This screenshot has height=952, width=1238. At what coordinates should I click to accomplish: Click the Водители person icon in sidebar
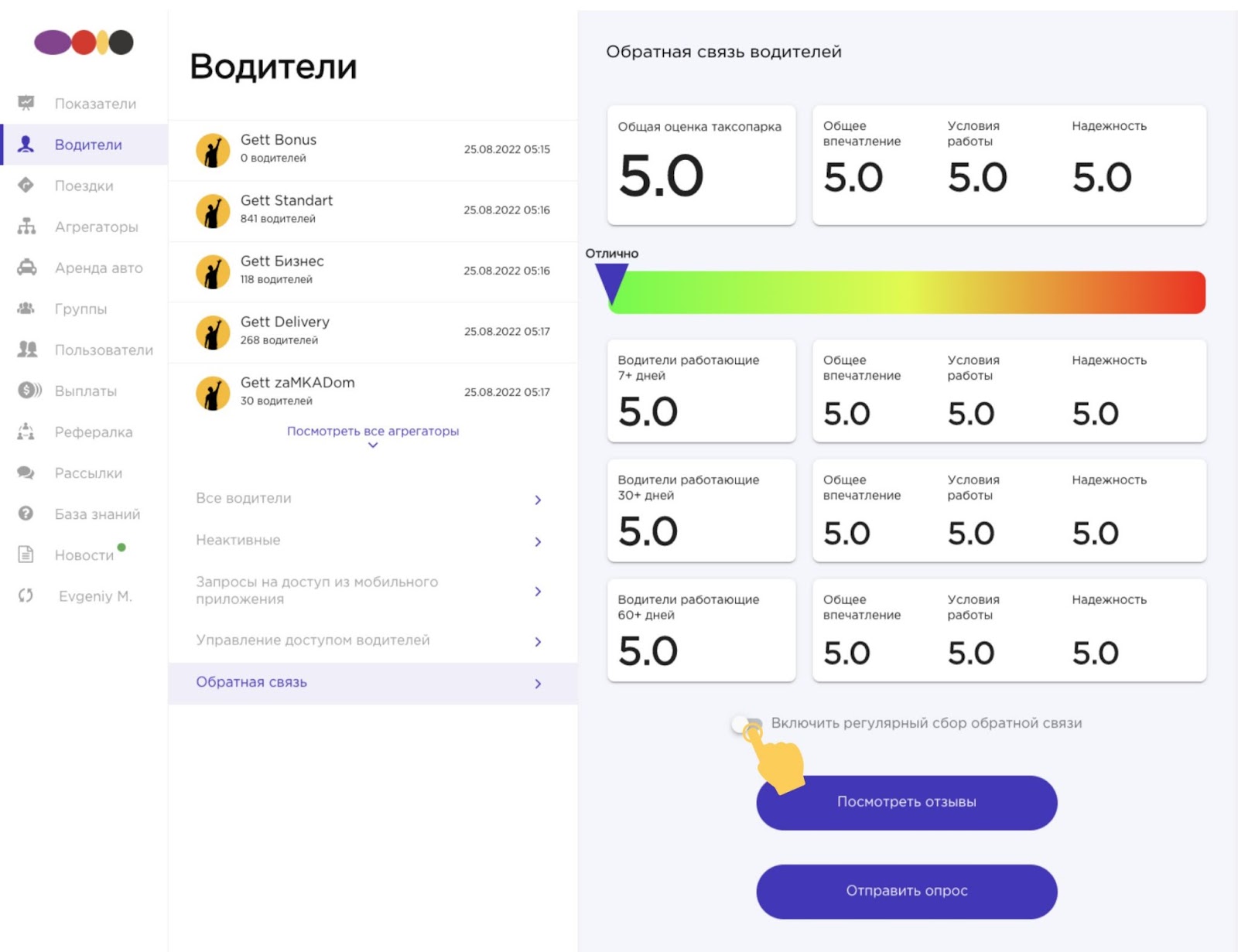pos(26,144)
